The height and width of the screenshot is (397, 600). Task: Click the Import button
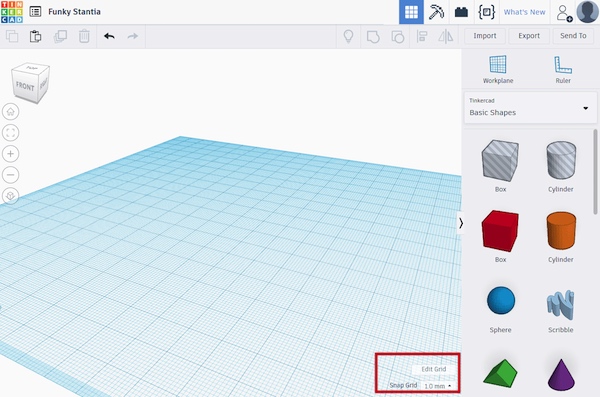(x=484, y=36)
